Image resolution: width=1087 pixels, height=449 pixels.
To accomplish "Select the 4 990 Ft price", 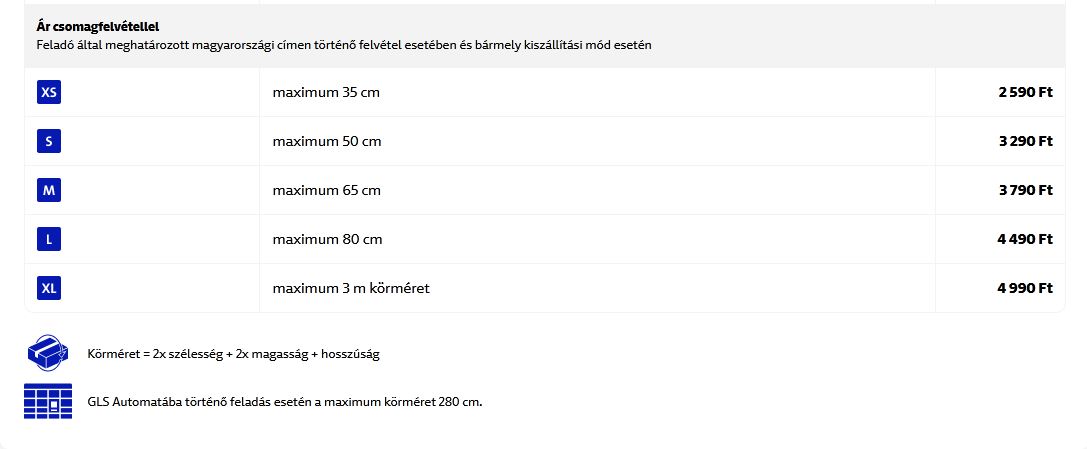I will [x=1025, y=289].
